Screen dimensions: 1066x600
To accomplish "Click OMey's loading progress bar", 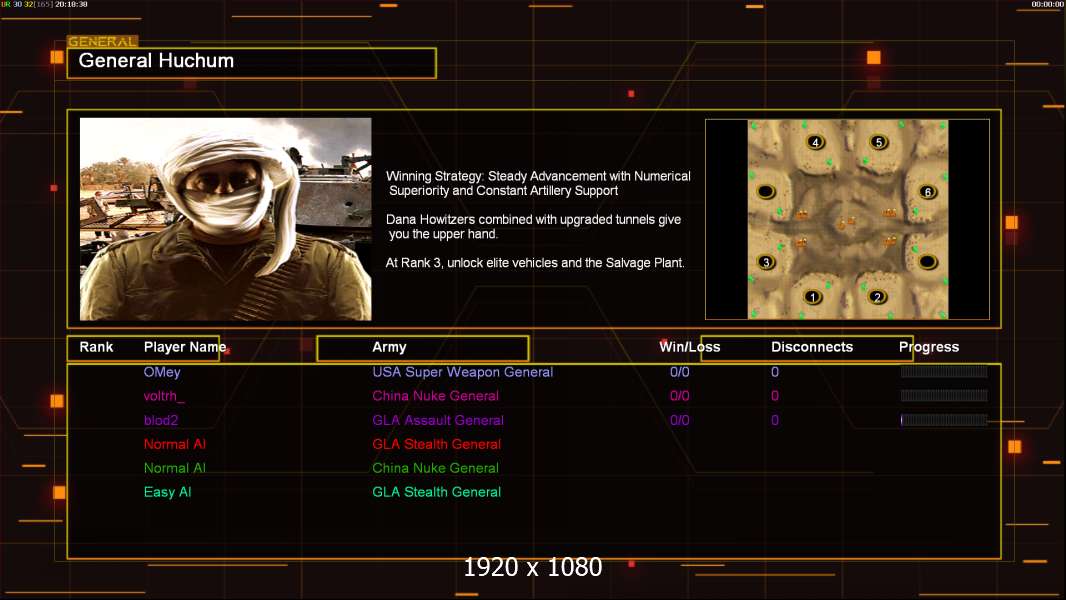I will point(943,372).
